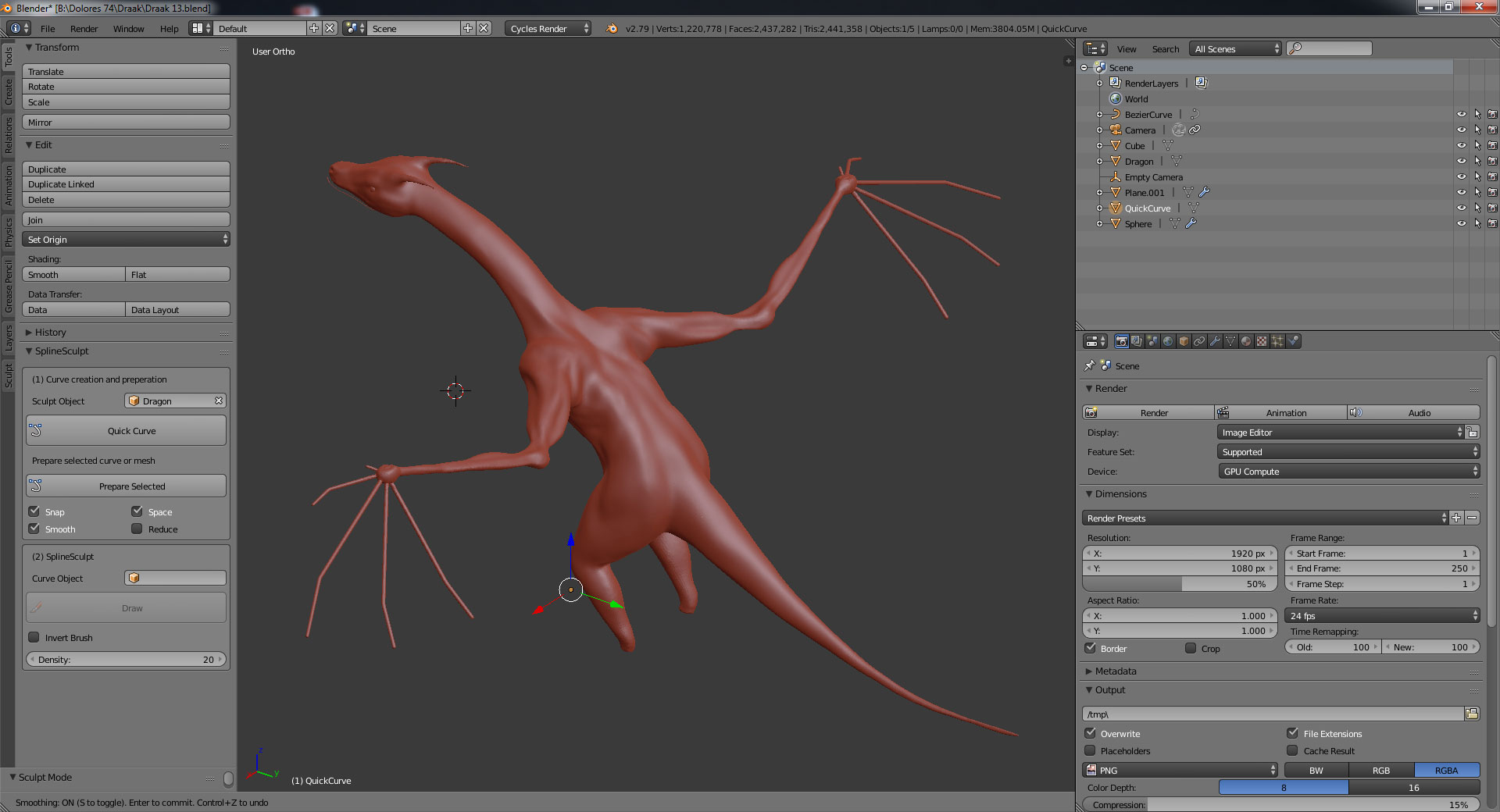Toggle Dragon object selectability arrow in outliner
Image resolution: width=1500 pixels, height=812 pixels.
[x=1477, y=162]
